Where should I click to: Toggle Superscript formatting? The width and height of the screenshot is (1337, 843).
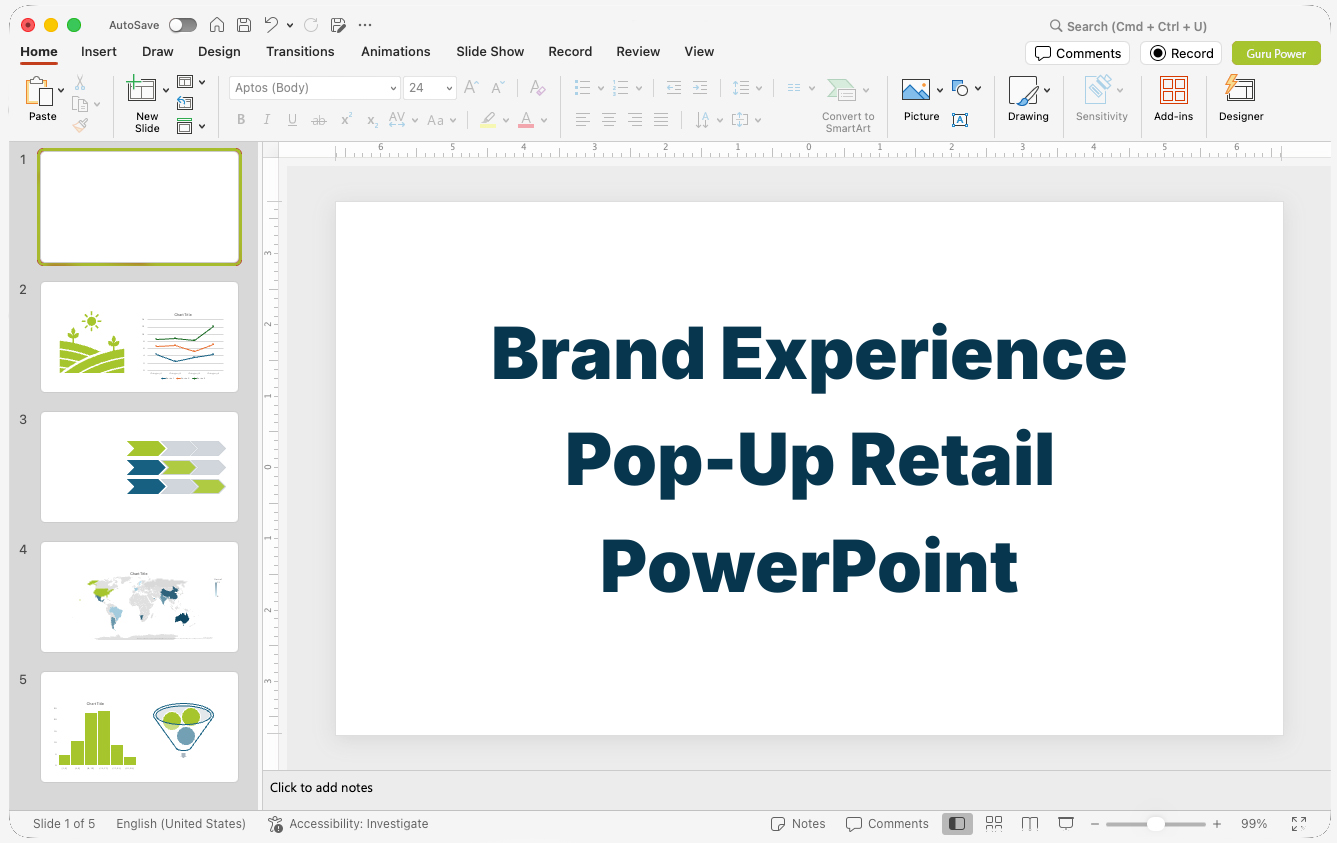coord(346,120)
